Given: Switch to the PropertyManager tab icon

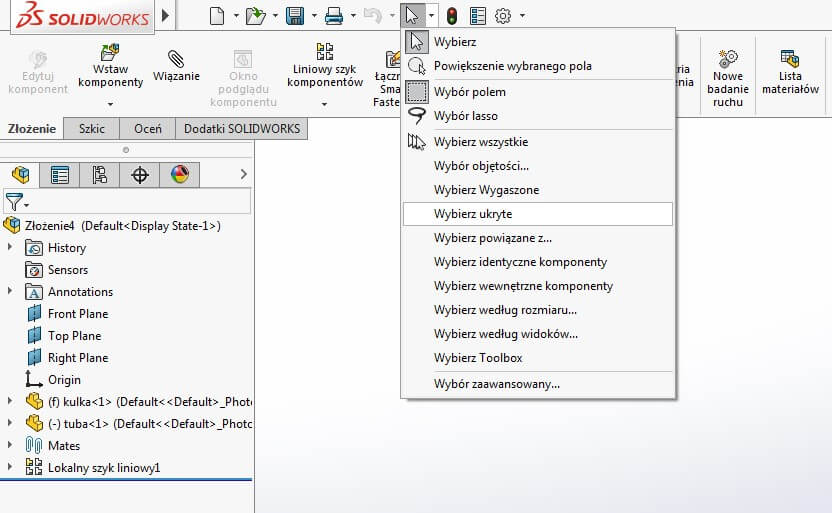Looking at the screenshot, I should (60, 175).
